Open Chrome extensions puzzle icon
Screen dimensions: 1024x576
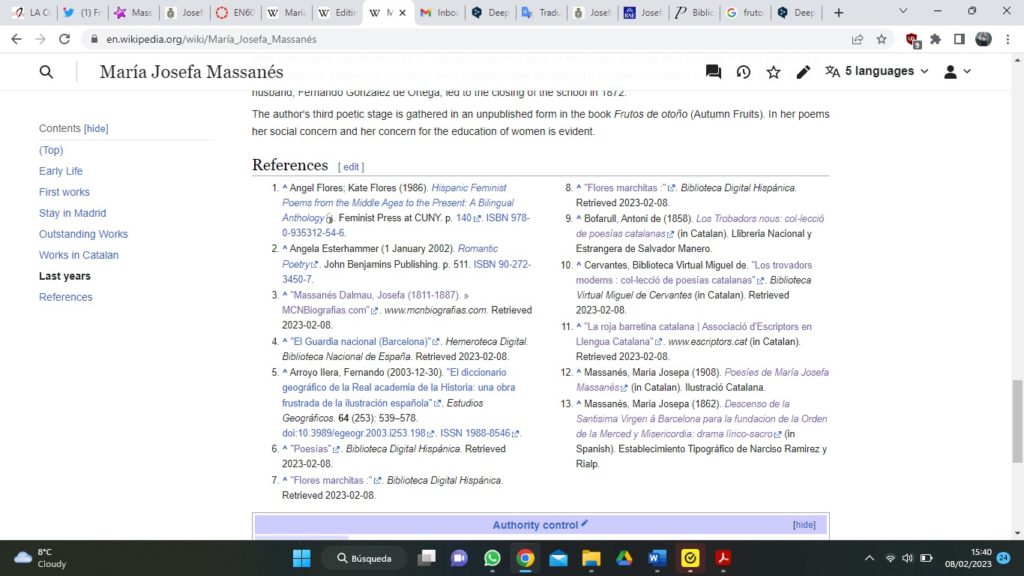tap(935, 39)
